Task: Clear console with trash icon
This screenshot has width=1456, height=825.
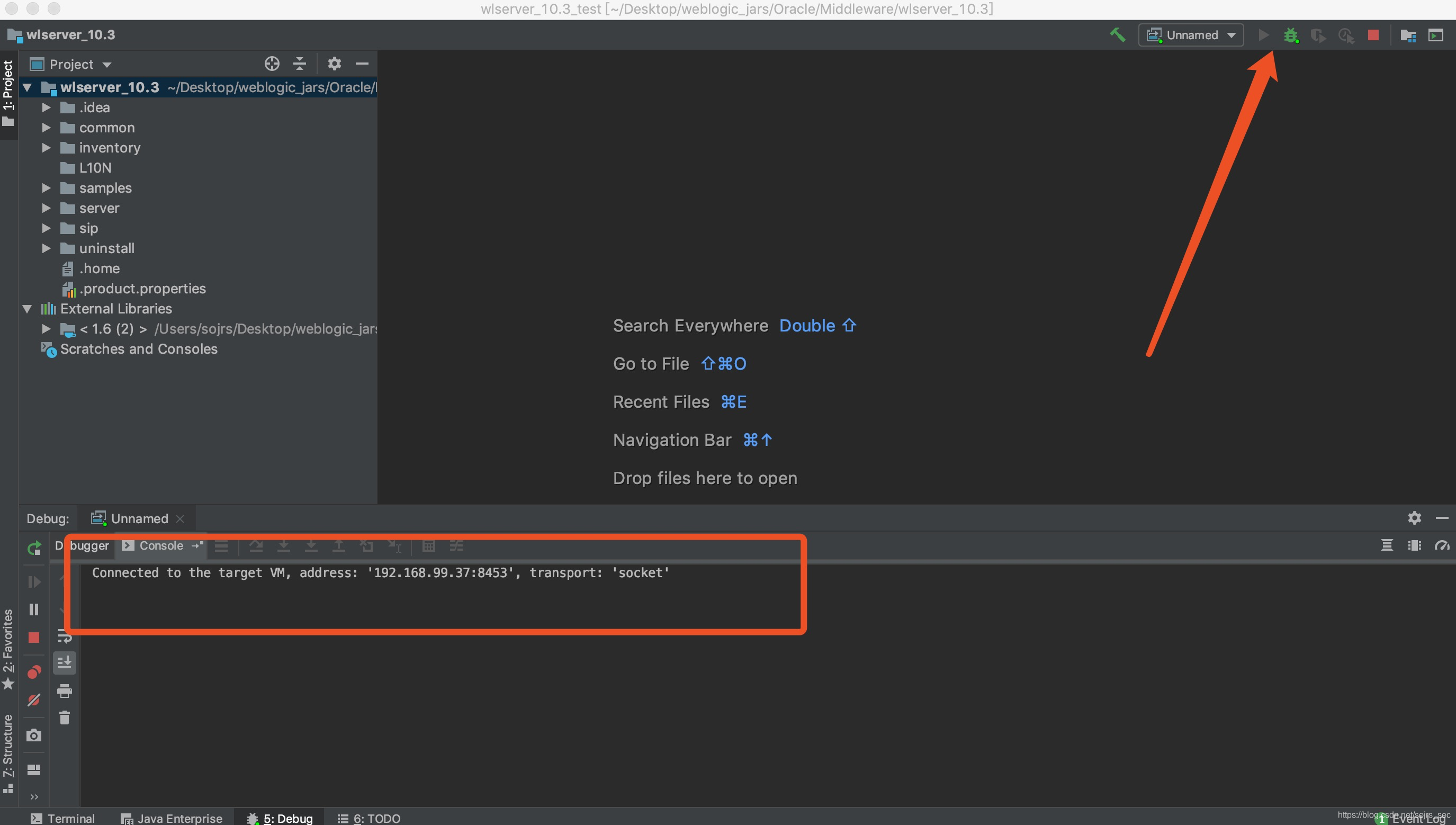Action: point(65,718)
